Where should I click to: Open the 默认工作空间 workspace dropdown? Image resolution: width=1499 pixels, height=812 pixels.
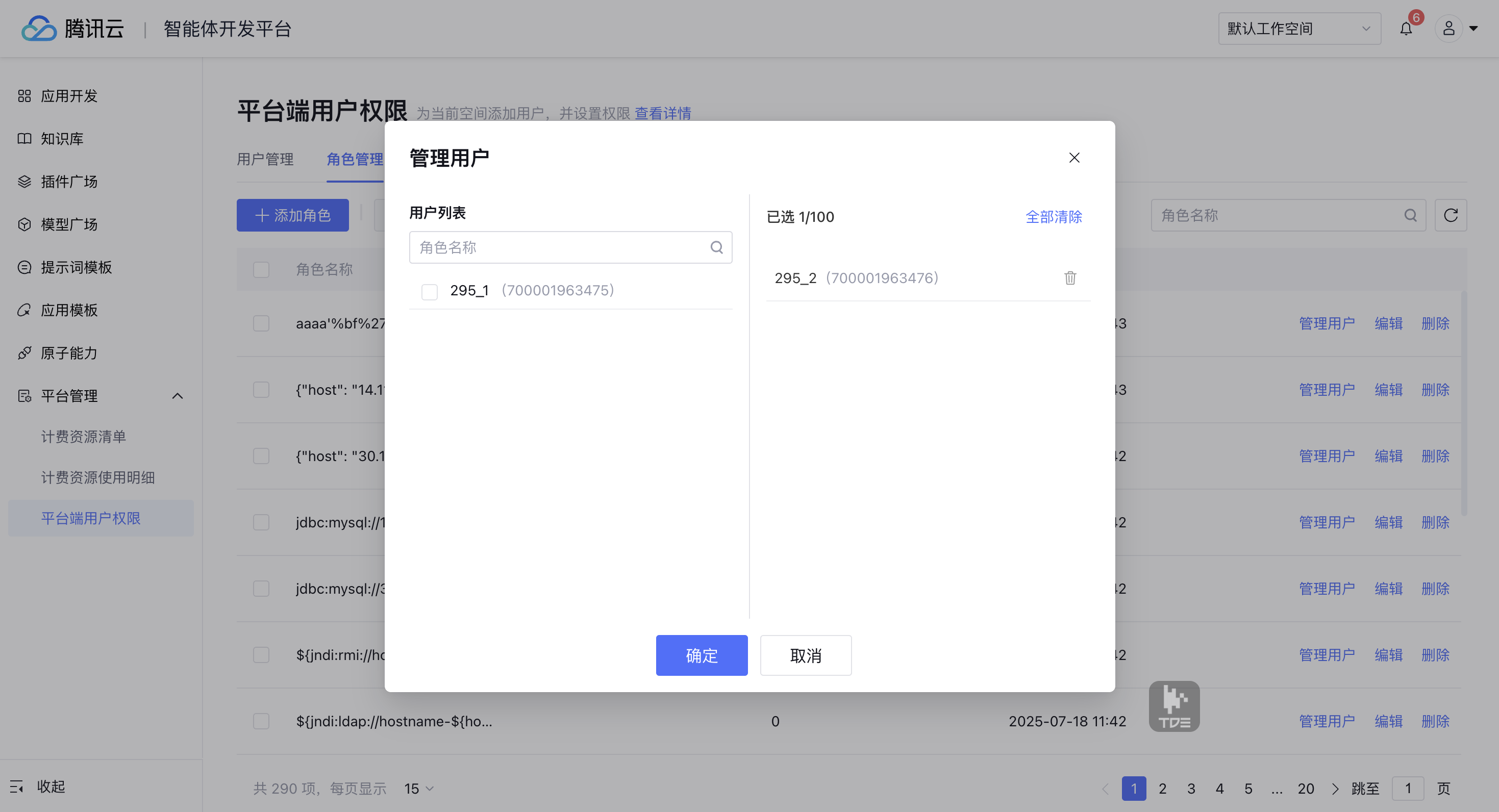(1299, 29)
